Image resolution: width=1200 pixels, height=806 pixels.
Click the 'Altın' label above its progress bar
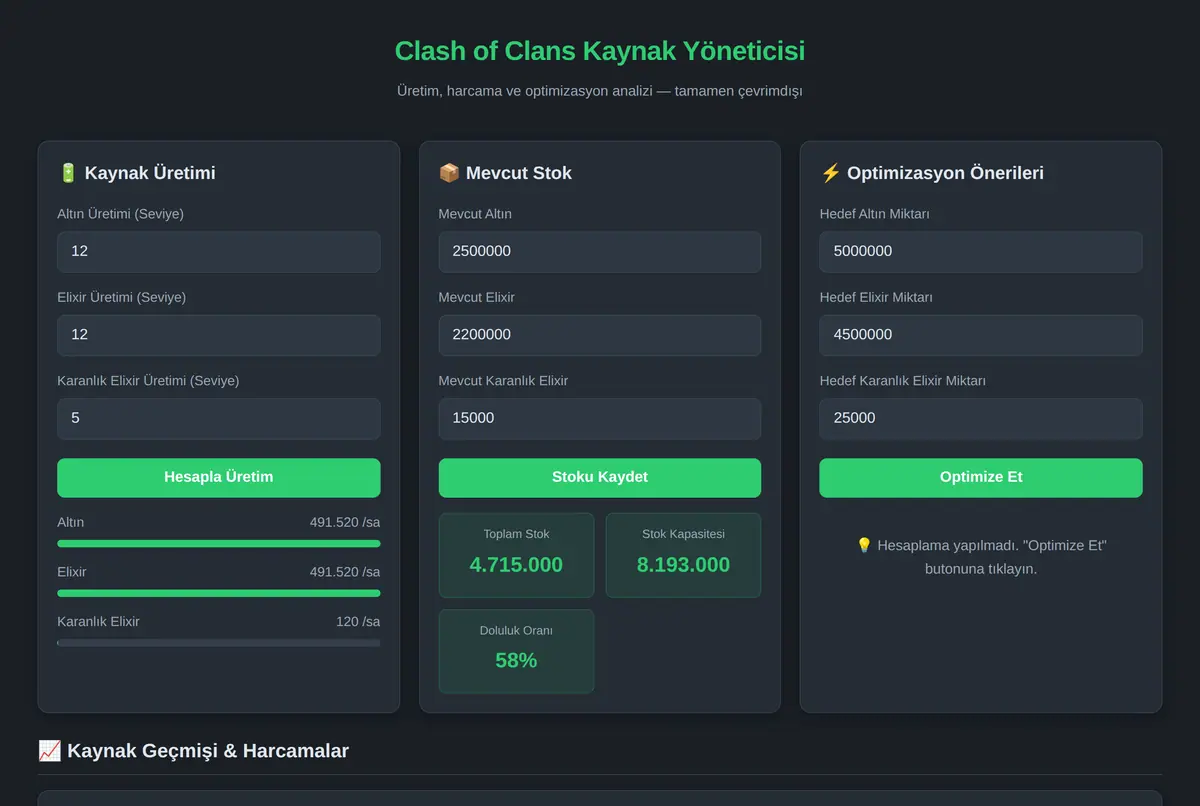click(x=71, y=522)
